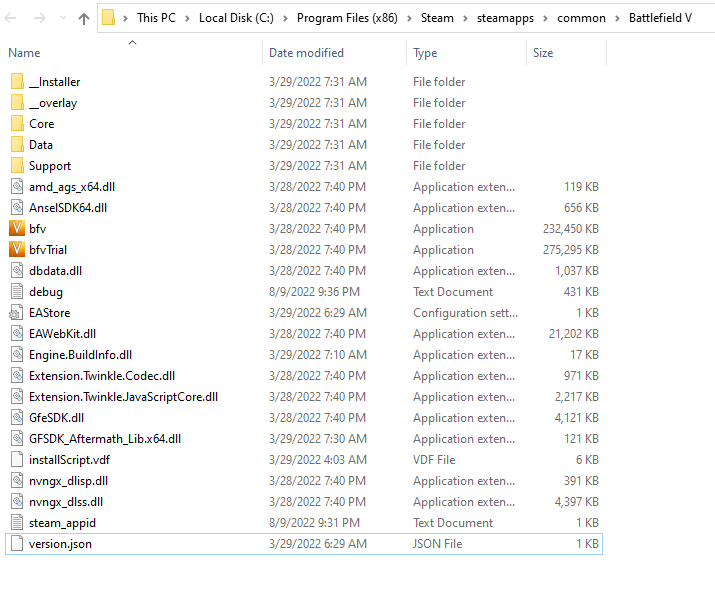Select Engine.BuildInfo.dll file icon

coord(17,354)
